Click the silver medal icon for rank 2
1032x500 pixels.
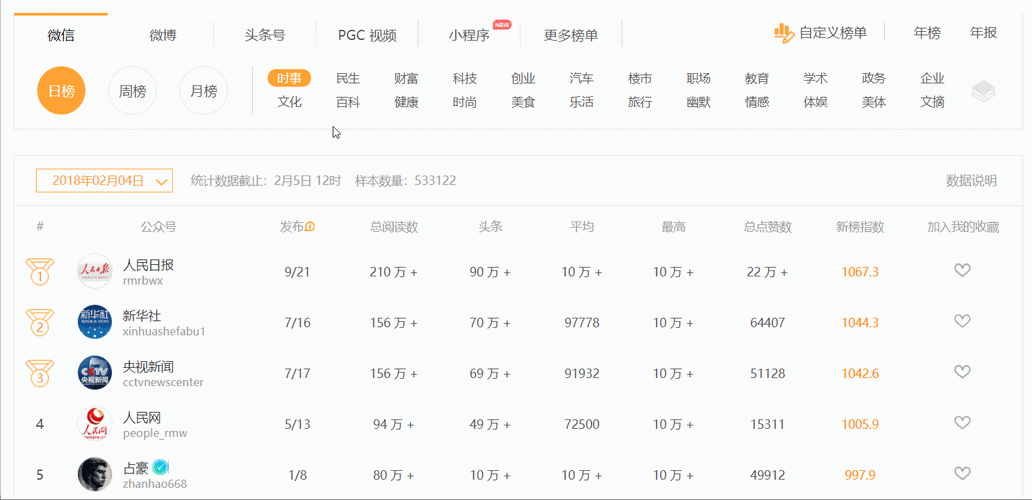39,322
